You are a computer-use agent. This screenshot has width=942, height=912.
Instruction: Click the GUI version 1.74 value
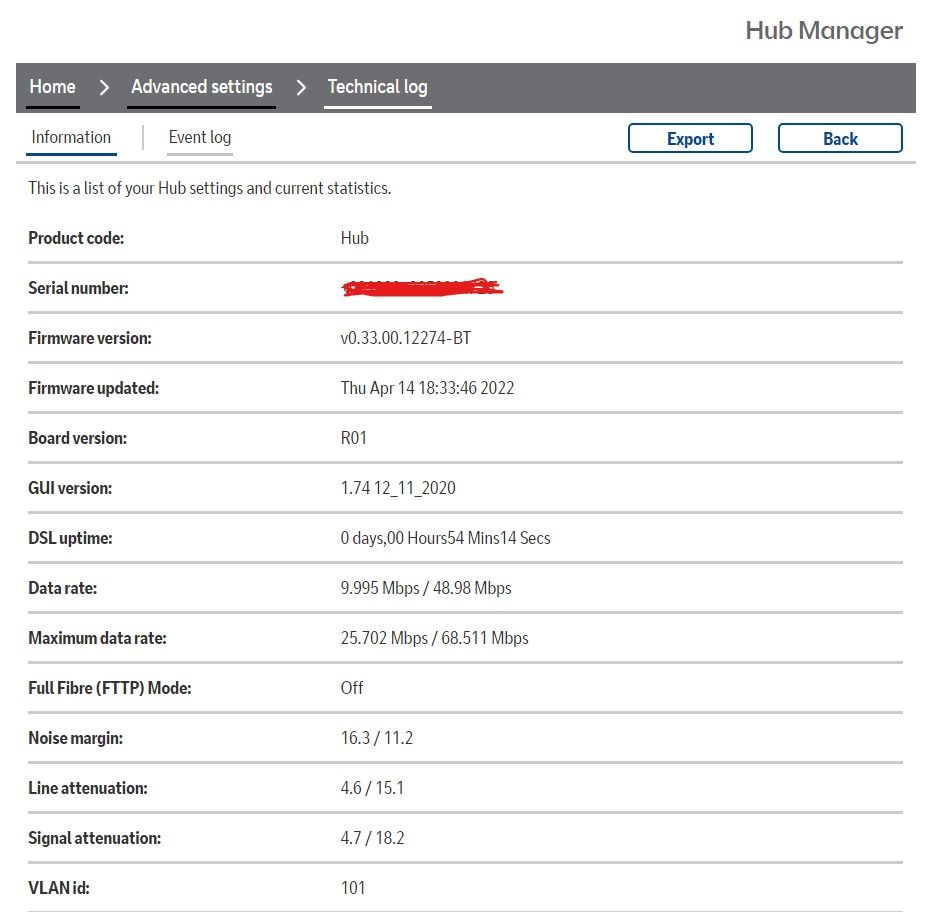point(397,488)
